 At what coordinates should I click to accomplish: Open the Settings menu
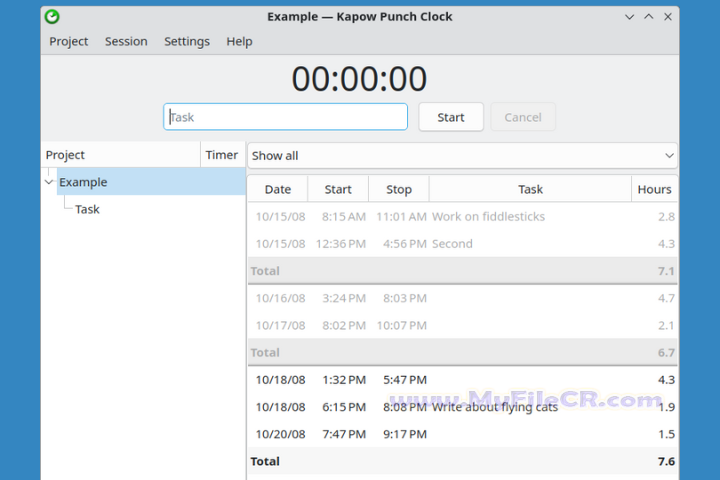(x=187, y=41)
